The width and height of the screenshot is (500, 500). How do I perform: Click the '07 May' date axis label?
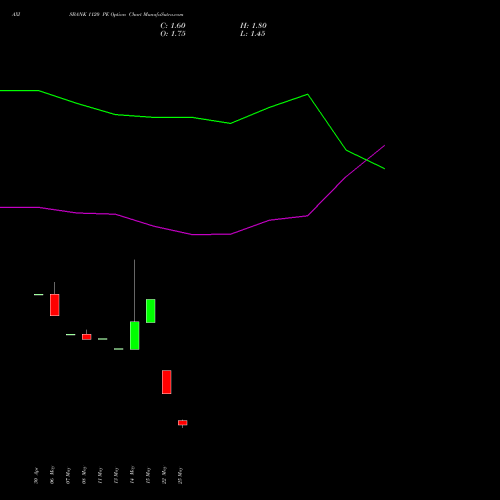coord(68,476)
